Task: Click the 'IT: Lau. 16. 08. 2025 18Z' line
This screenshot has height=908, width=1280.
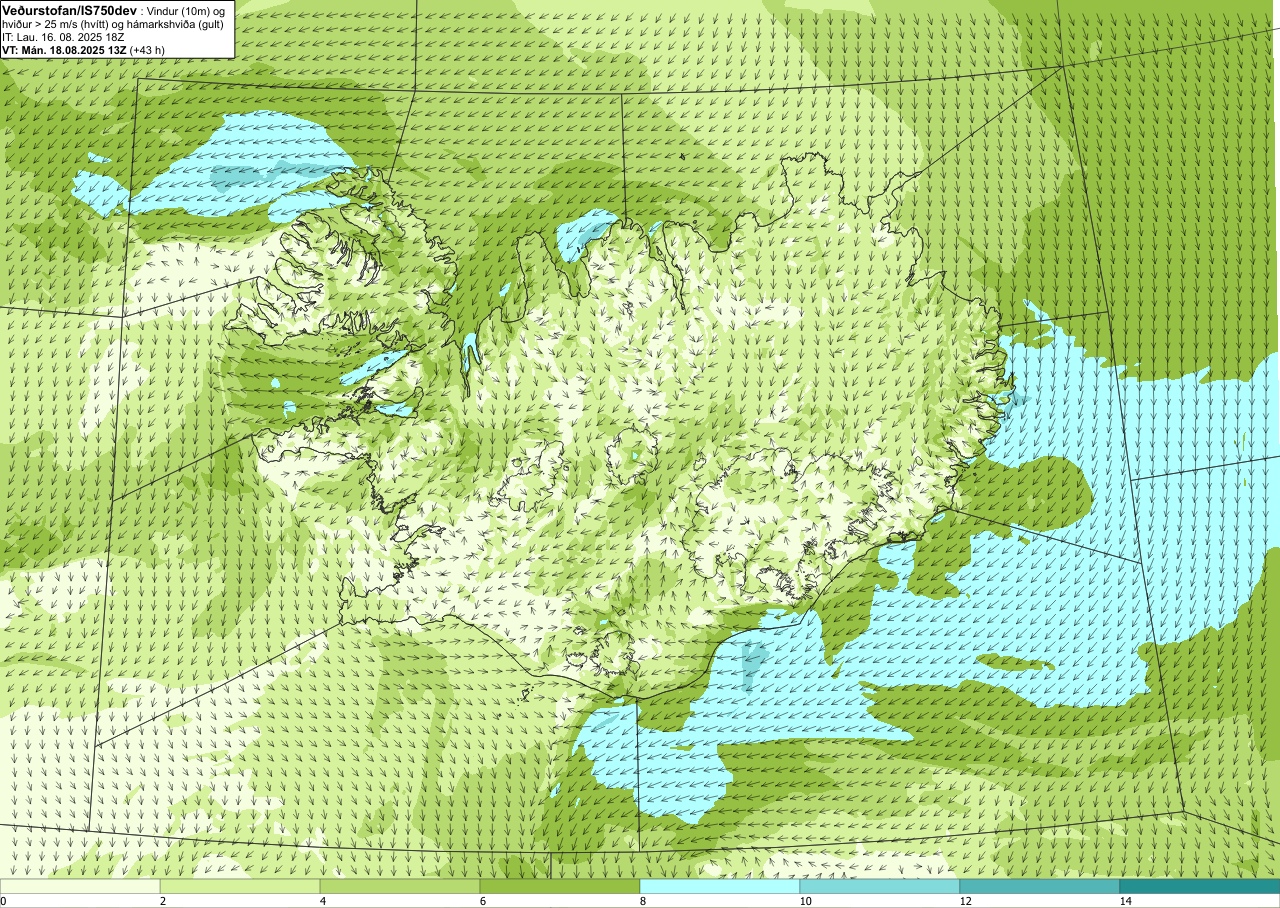Action: pyautogui.click(x=63, y=38)
